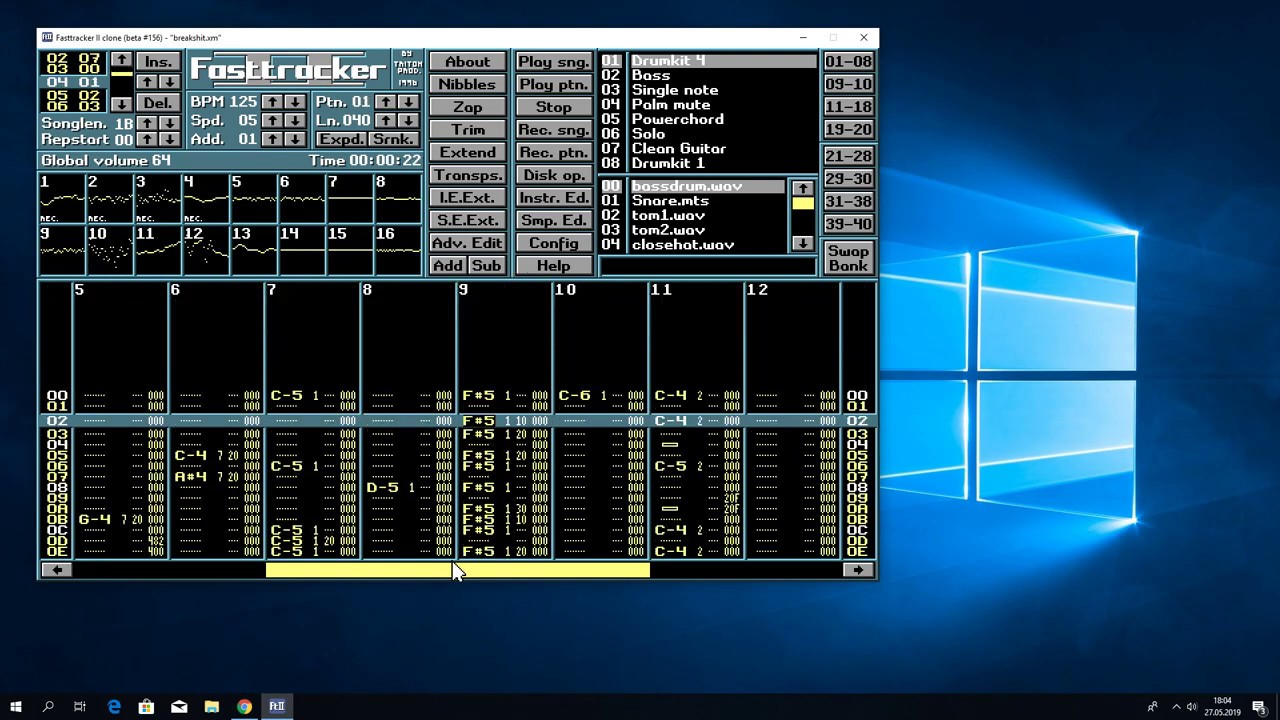The image size is (1280, 720).
Task: Move song position list down with its arrow
Action: (x=121, y=104)
